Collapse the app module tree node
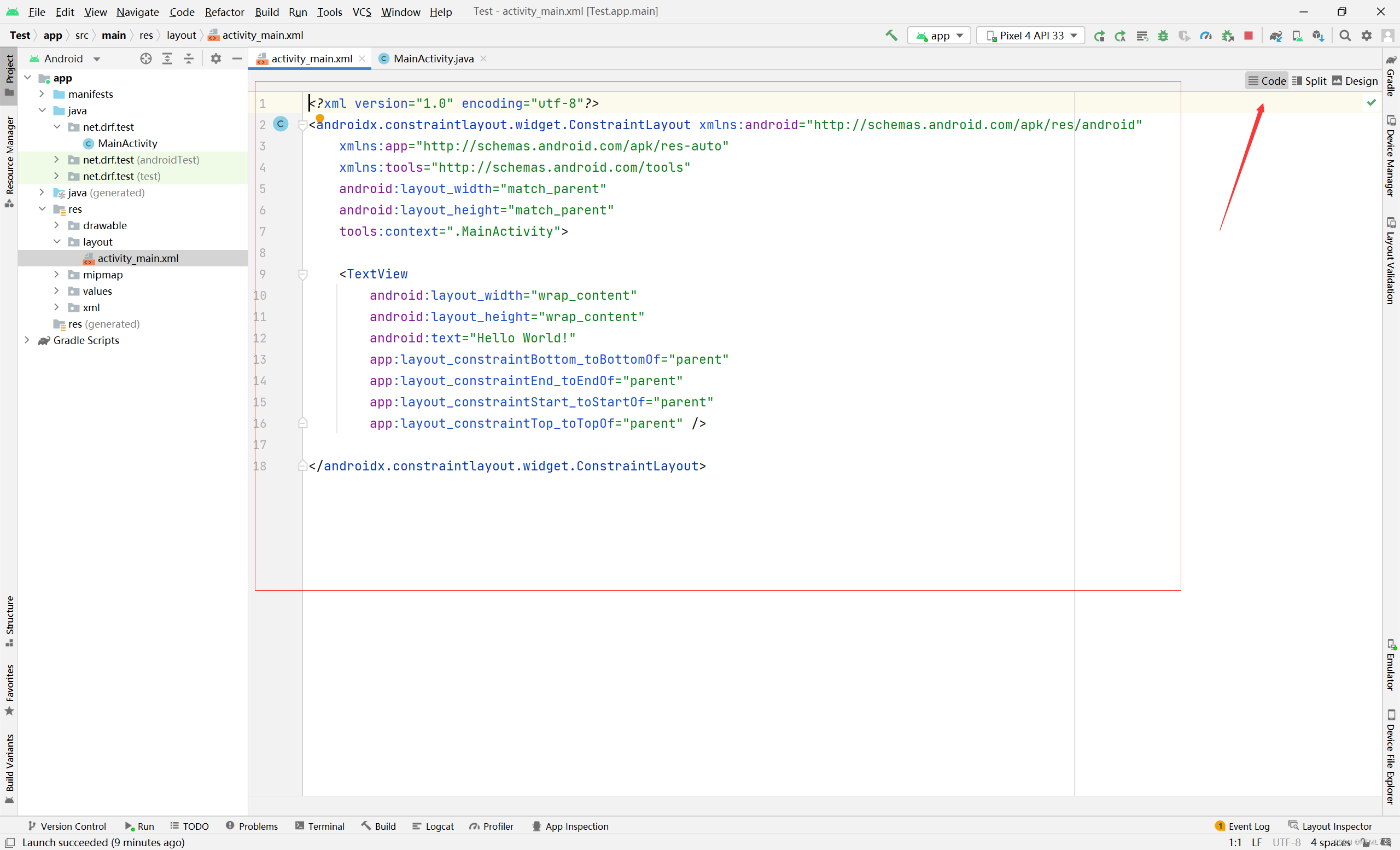 click(x=27, y=77)
